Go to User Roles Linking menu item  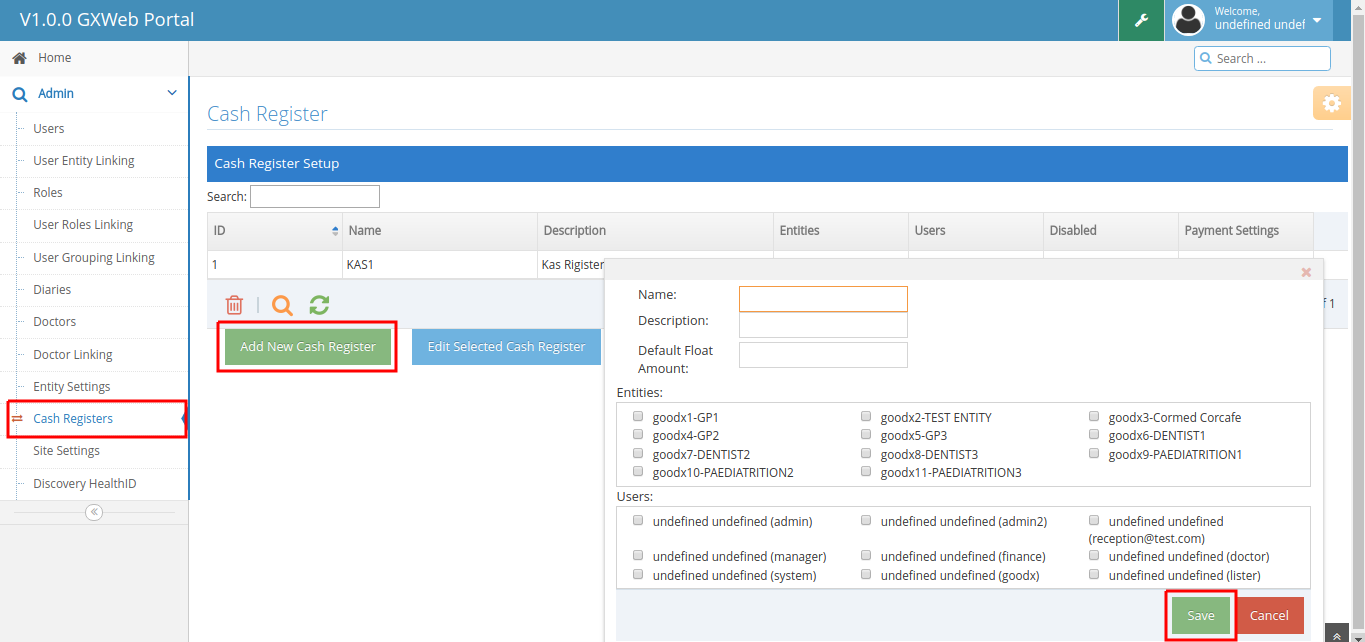click(x=83, y=225)
